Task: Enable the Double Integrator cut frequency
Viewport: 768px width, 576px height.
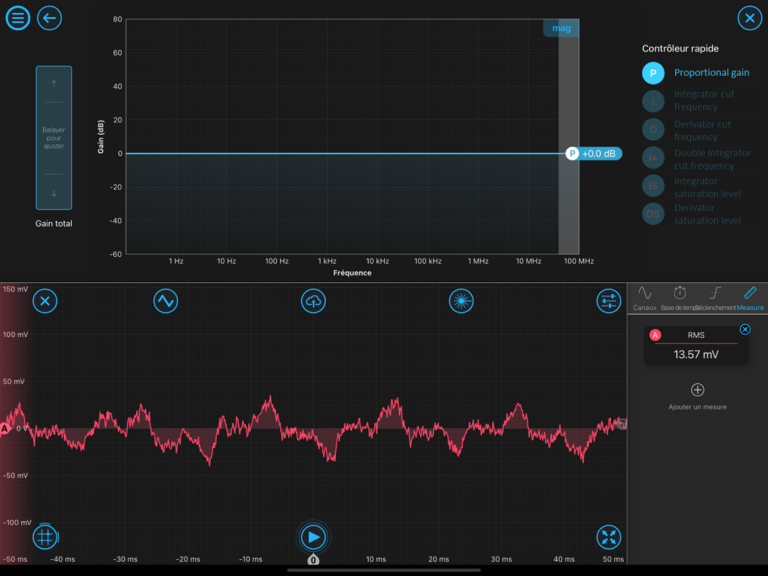Action: [653, 159]
